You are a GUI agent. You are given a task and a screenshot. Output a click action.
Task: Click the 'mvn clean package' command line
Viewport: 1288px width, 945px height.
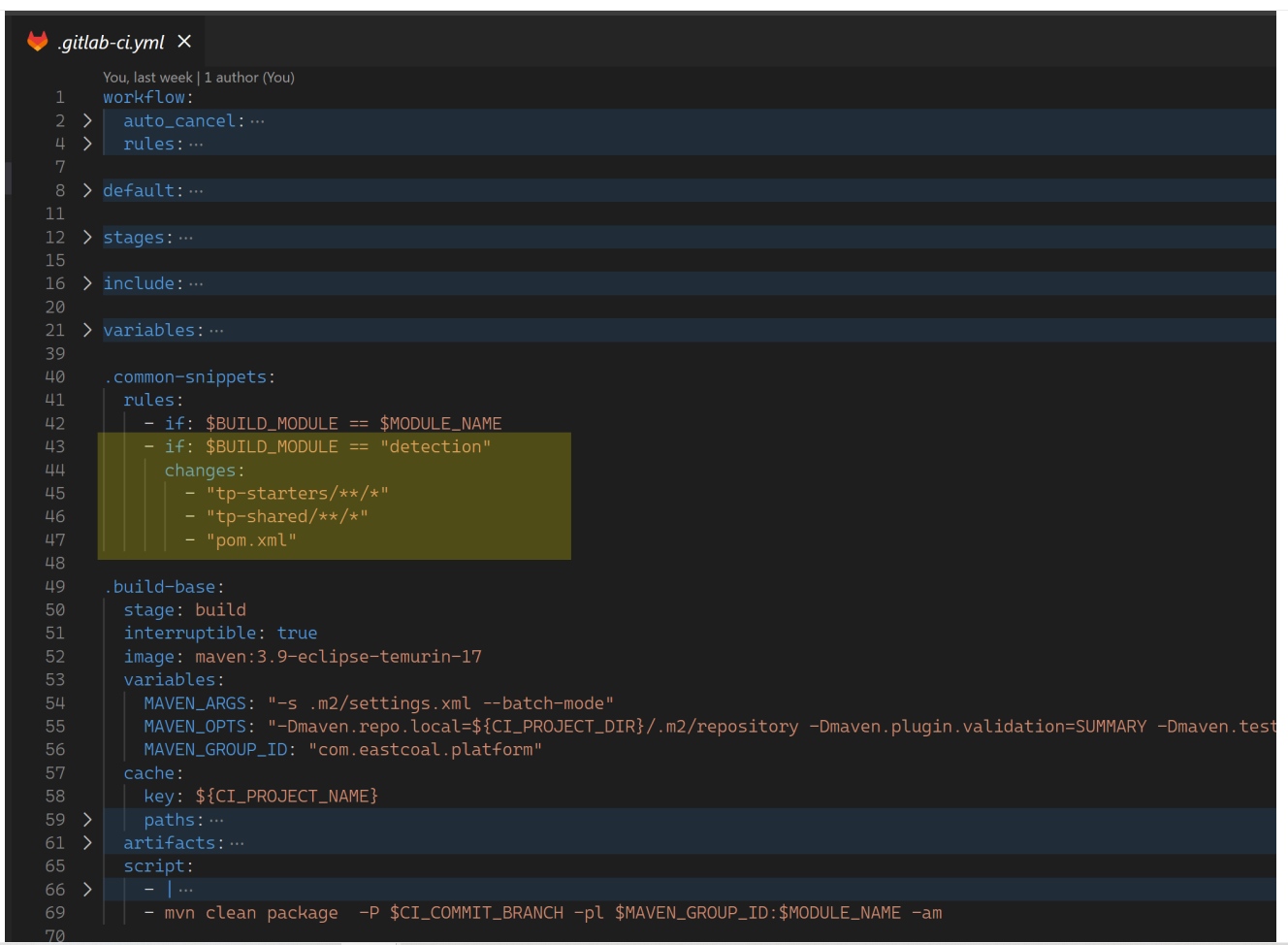click(x=553, y=913)
